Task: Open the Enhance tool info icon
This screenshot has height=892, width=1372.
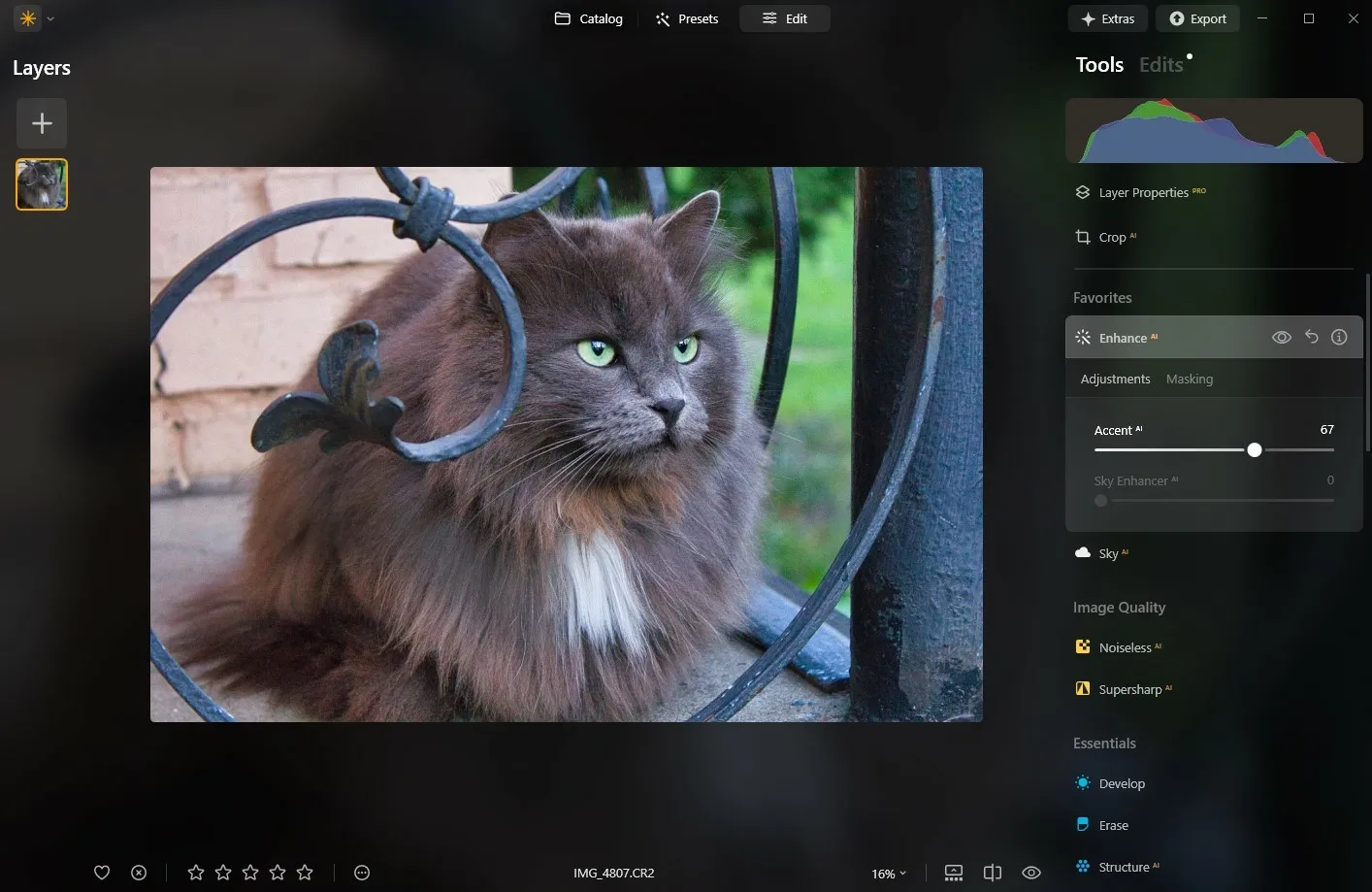Action: click(1339, 337)
